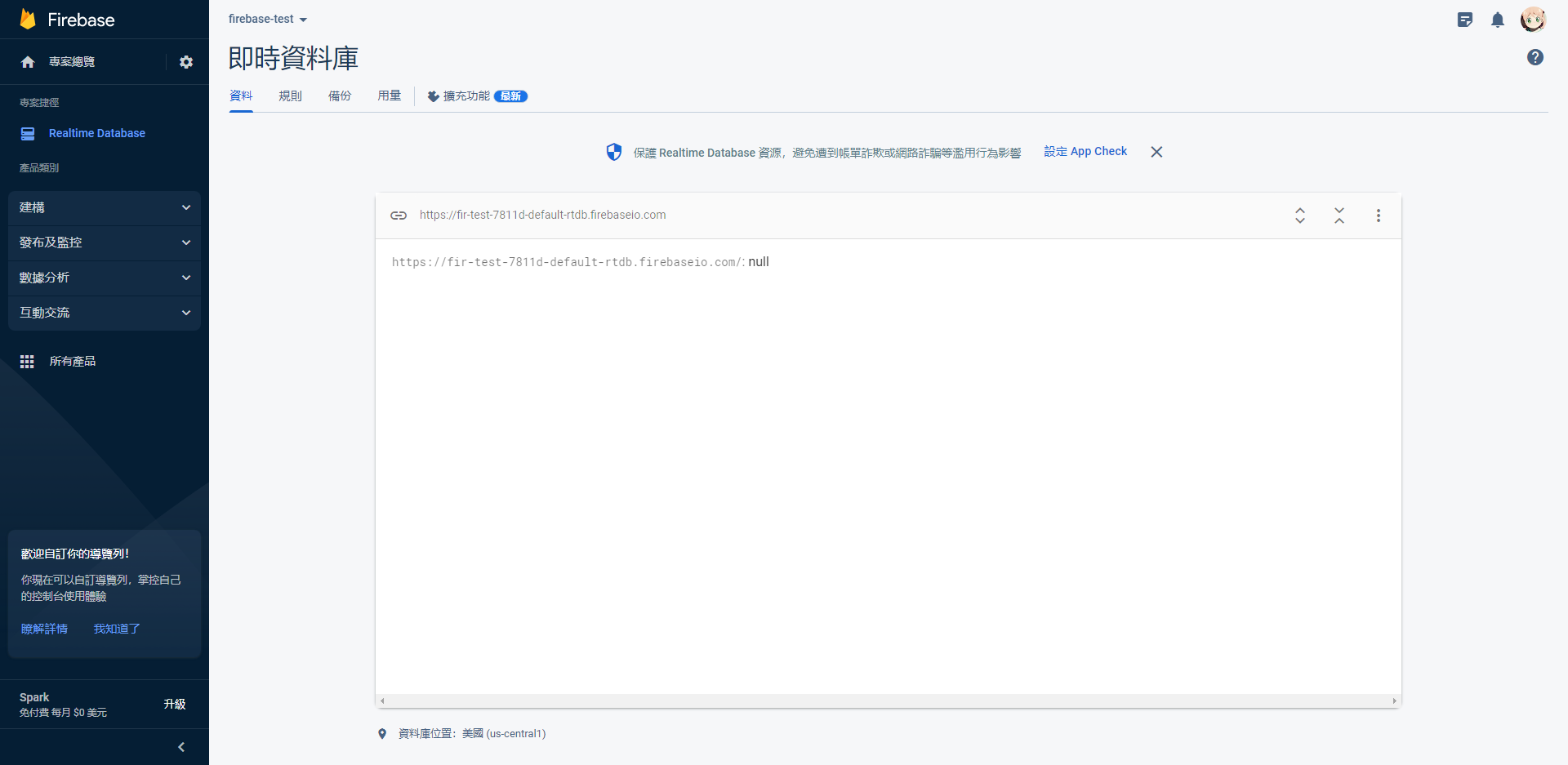Open firebase-test project dropdown
The height and width of the screenshot is (765, 1568).
pyautogui.click(x=268, y=19)
